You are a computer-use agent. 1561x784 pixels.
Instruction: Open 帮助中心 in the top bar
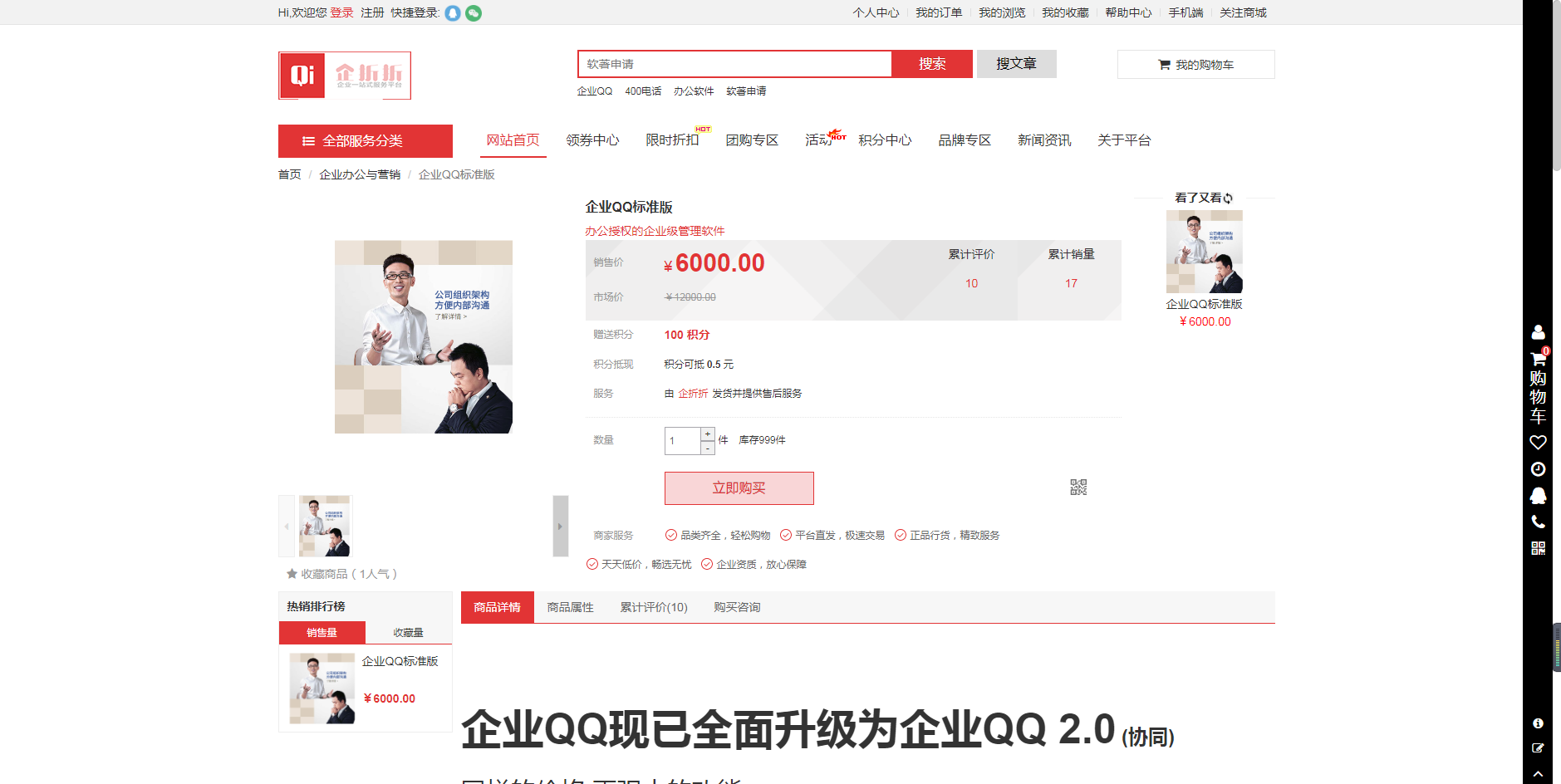(x=1128, y=12)
